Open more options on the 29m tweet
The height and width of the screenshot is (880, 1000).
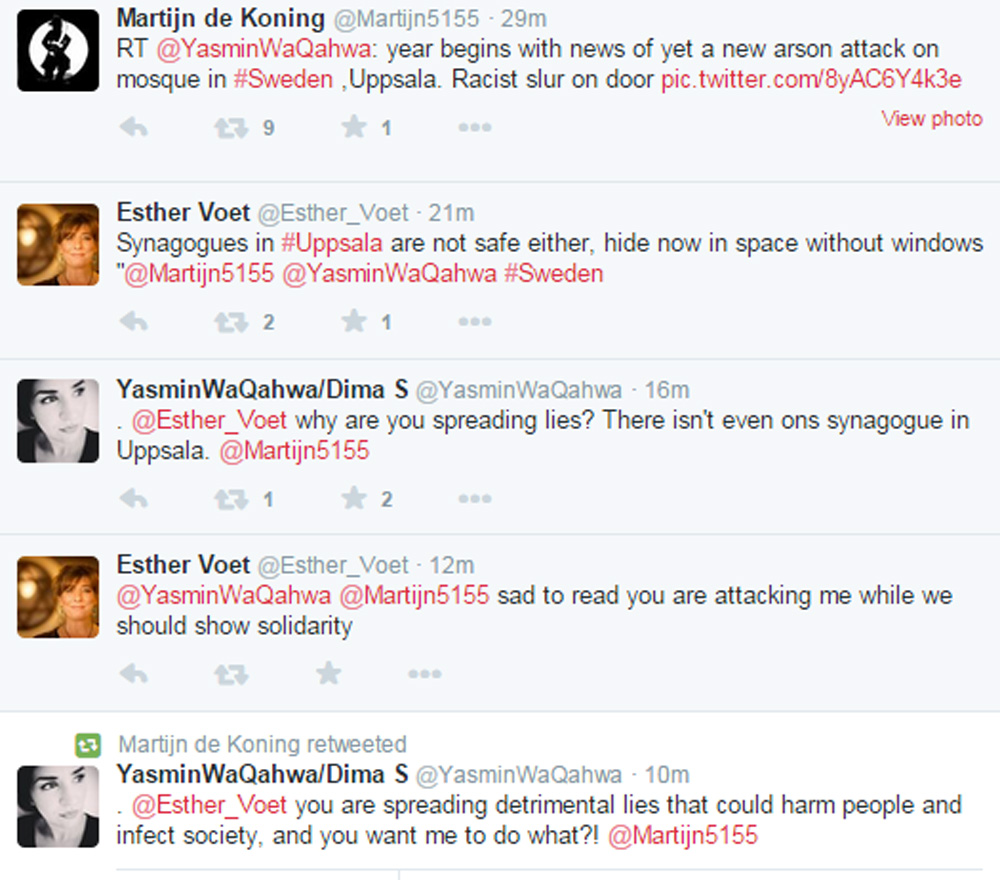click(x=474, y=128)
